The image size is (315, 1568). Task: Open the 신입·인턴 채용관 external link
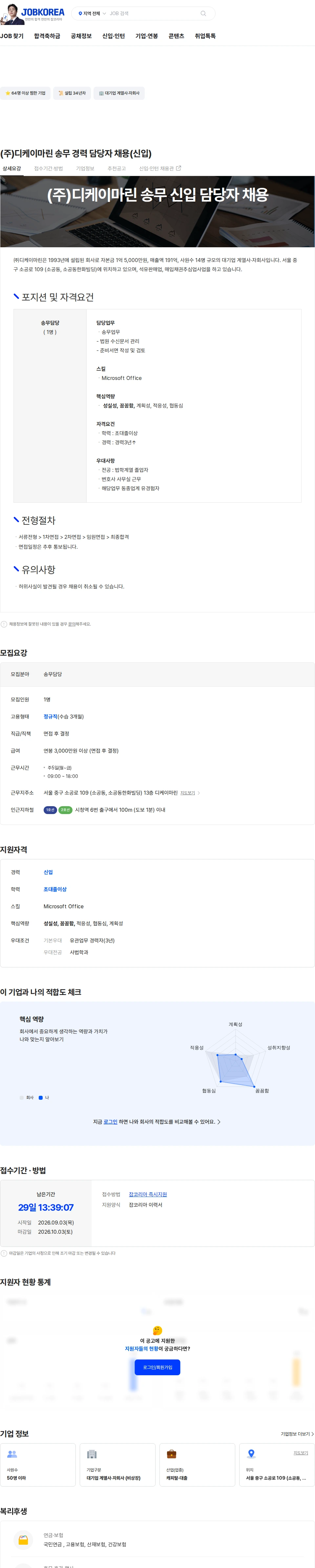pos(160,168)
